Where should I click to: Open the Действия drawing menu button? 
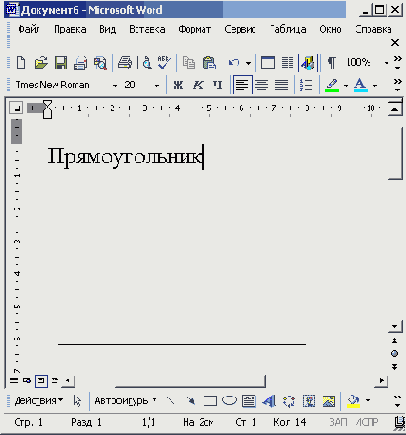(x=39, y=400)
